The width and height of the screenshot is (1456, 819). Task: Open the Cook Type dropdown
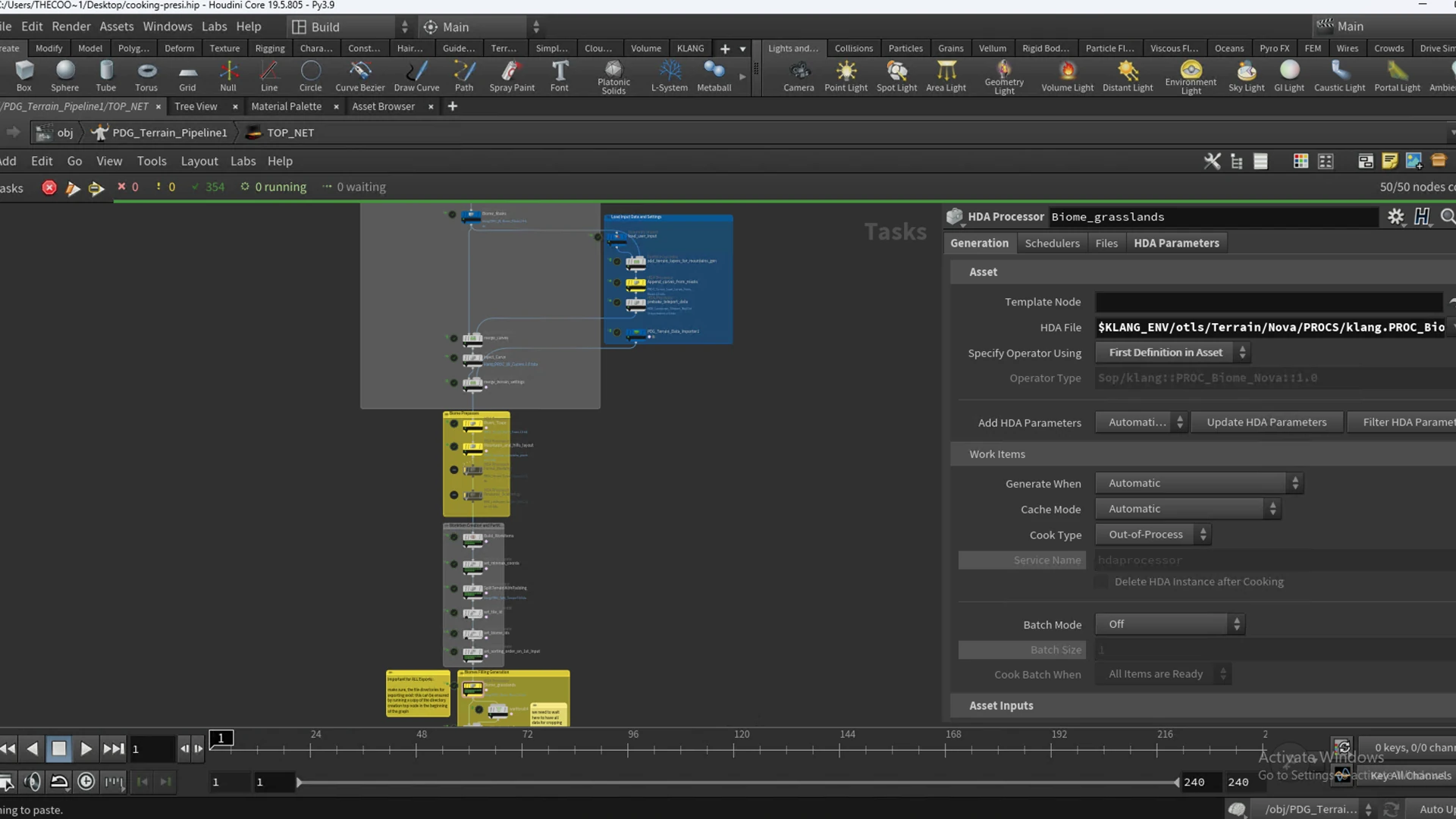pos(1153,535)
